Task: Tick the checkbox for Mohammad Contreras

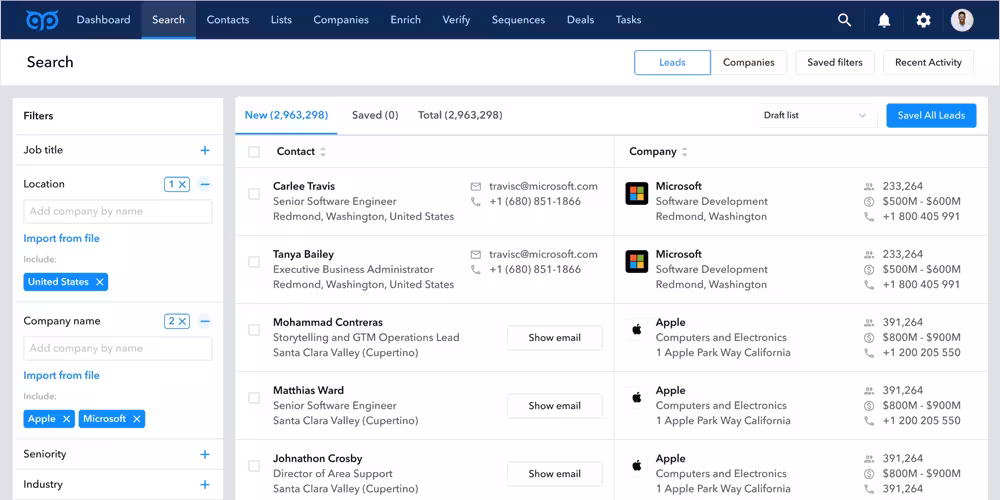Action: pos(254,330)
